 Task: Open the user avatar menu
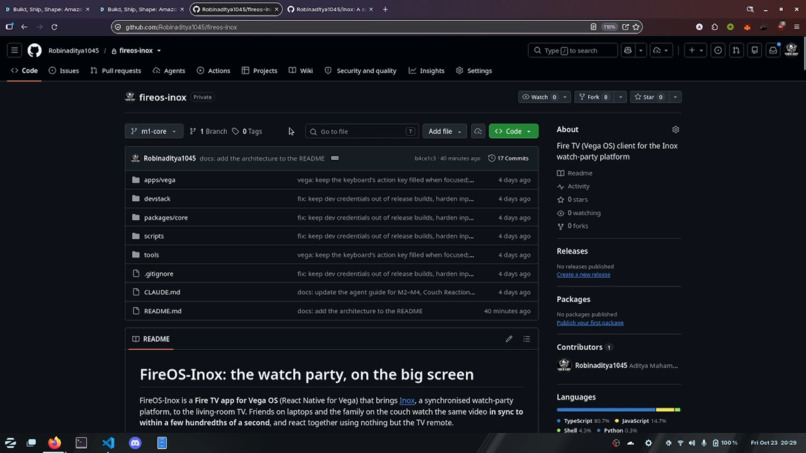click(792, 50)
